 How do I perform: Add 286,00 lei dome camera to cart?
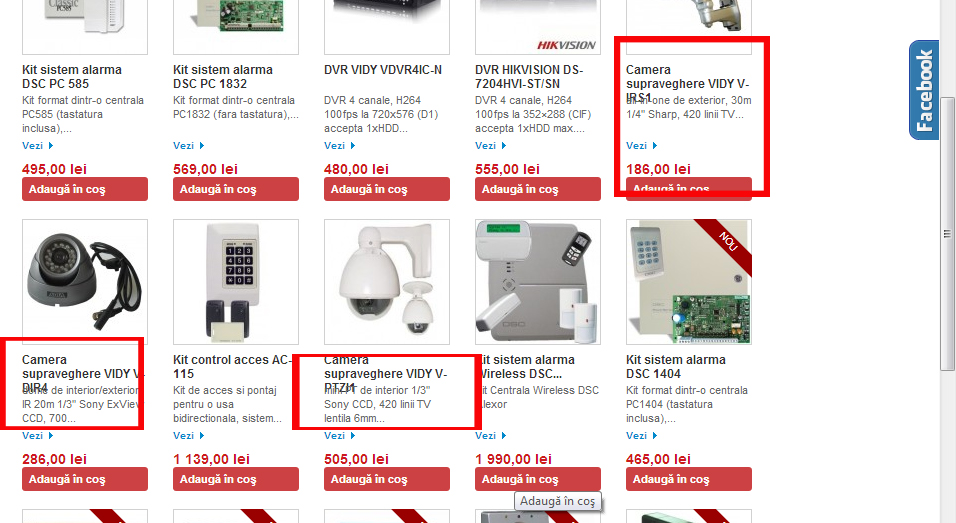click(85, 479)
